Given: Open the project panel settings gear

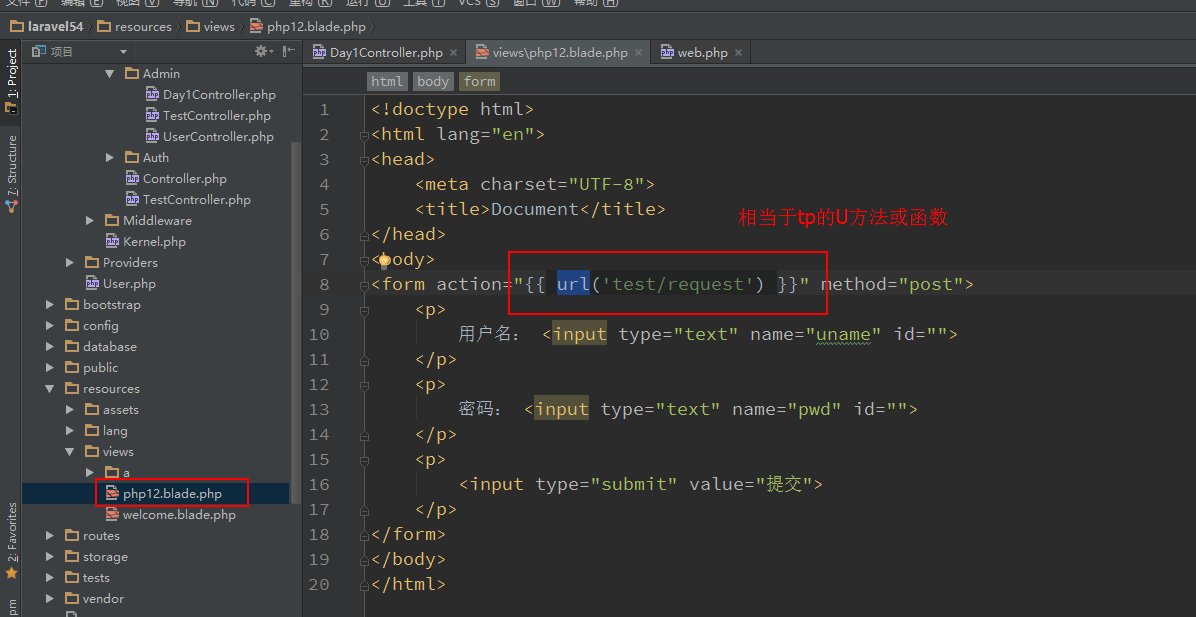Looking at the screenshot, I should pos(261,52).
